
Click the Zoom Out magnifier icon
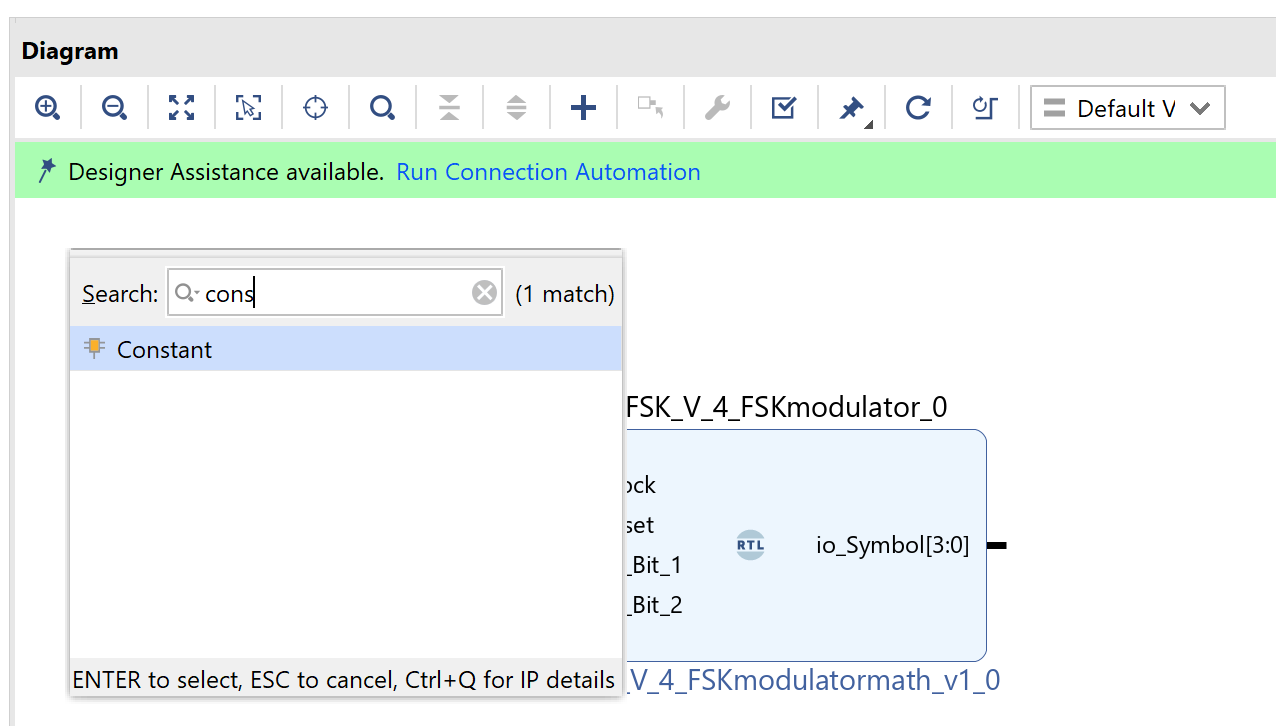click(x=114, y=108)
